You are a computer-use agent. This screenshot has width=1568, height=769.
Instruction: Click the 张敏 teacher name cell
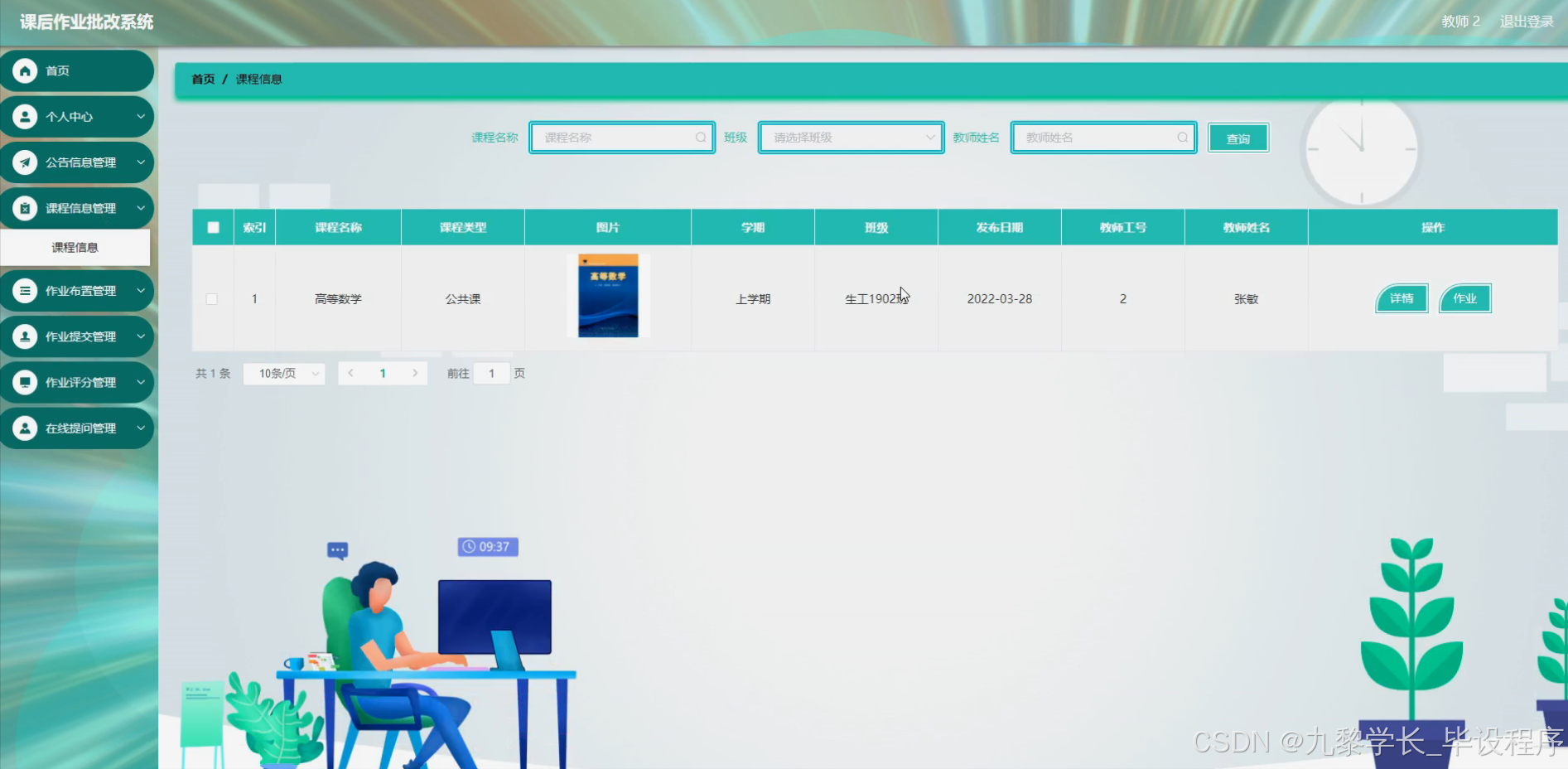(x=1247, y=299)
